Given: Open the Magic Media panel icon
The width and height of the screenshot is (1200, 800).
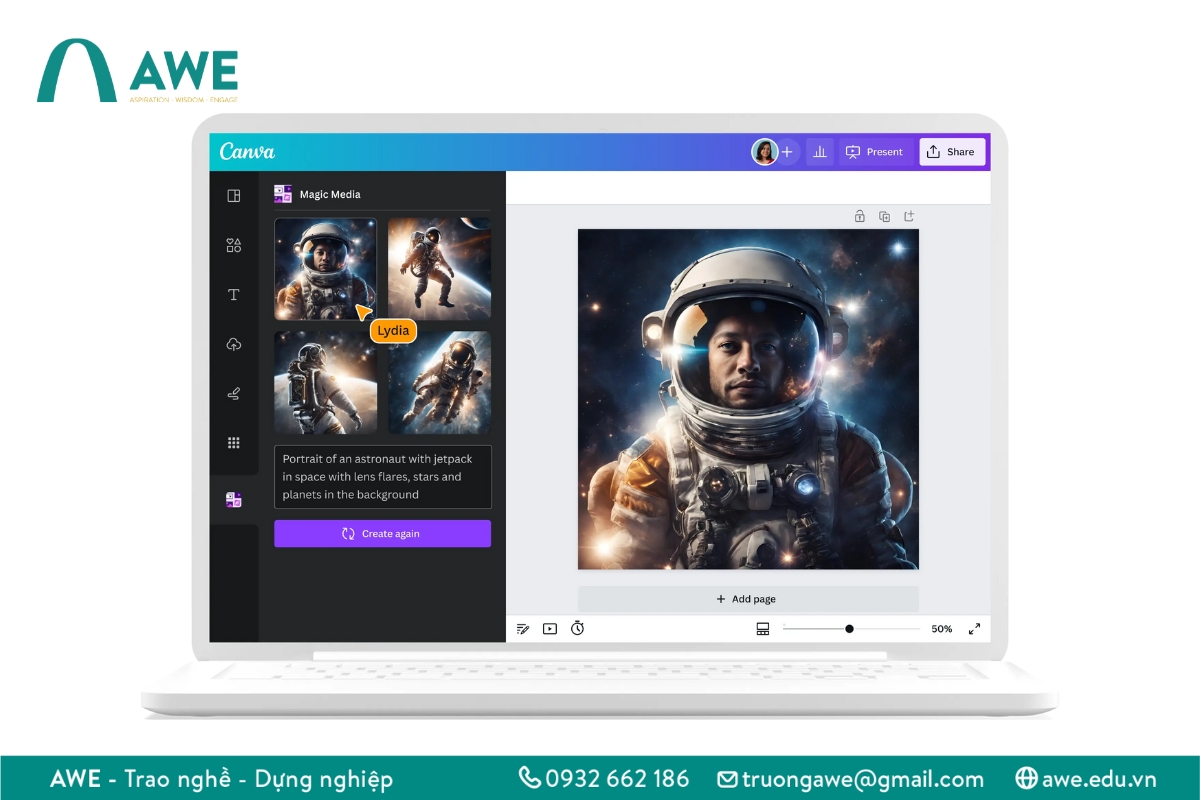Looking at the screenshot, I should coord(233,499).
